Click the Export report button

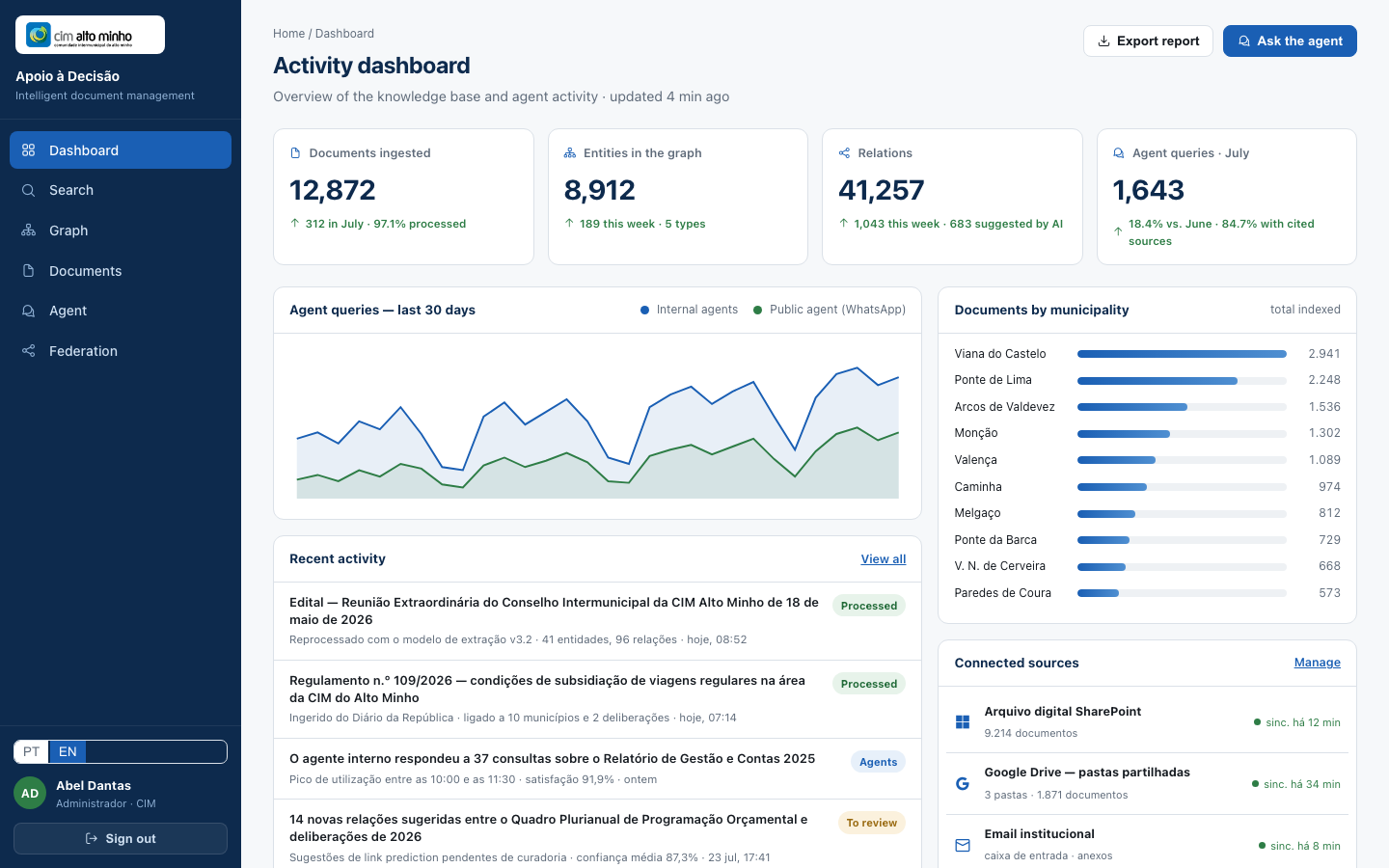pyautogui.click(x=1148, y=41)
